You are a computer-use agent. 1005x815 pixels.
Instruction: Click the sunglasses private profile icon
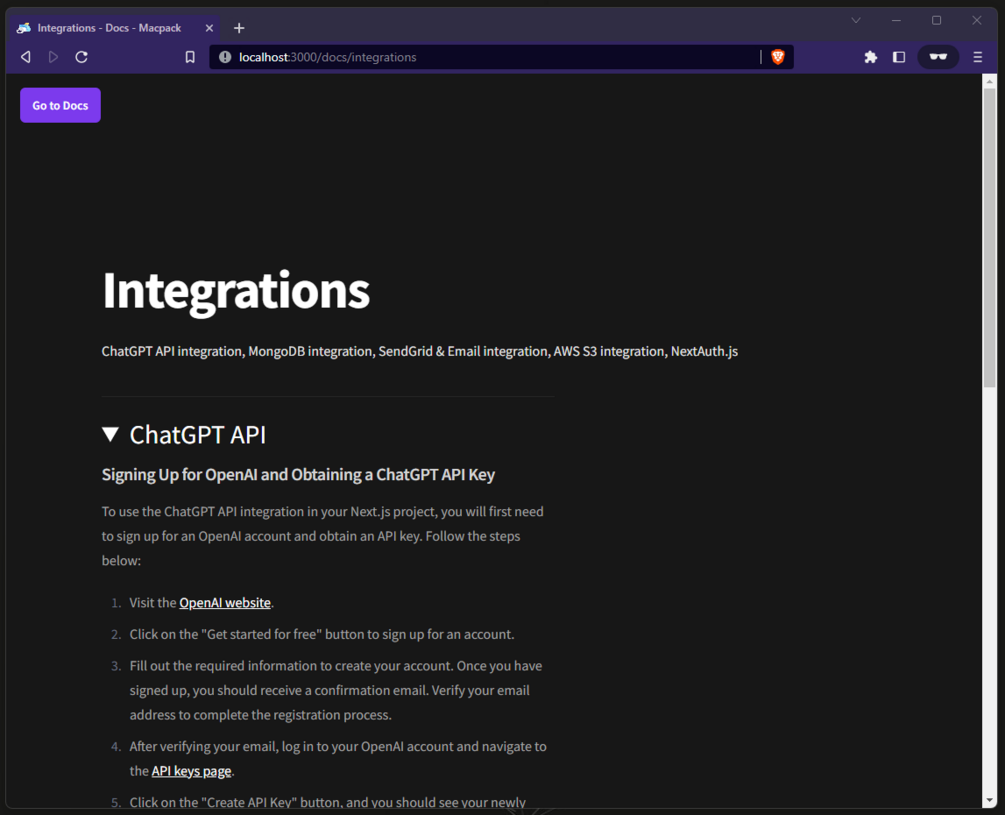[938, 57]
